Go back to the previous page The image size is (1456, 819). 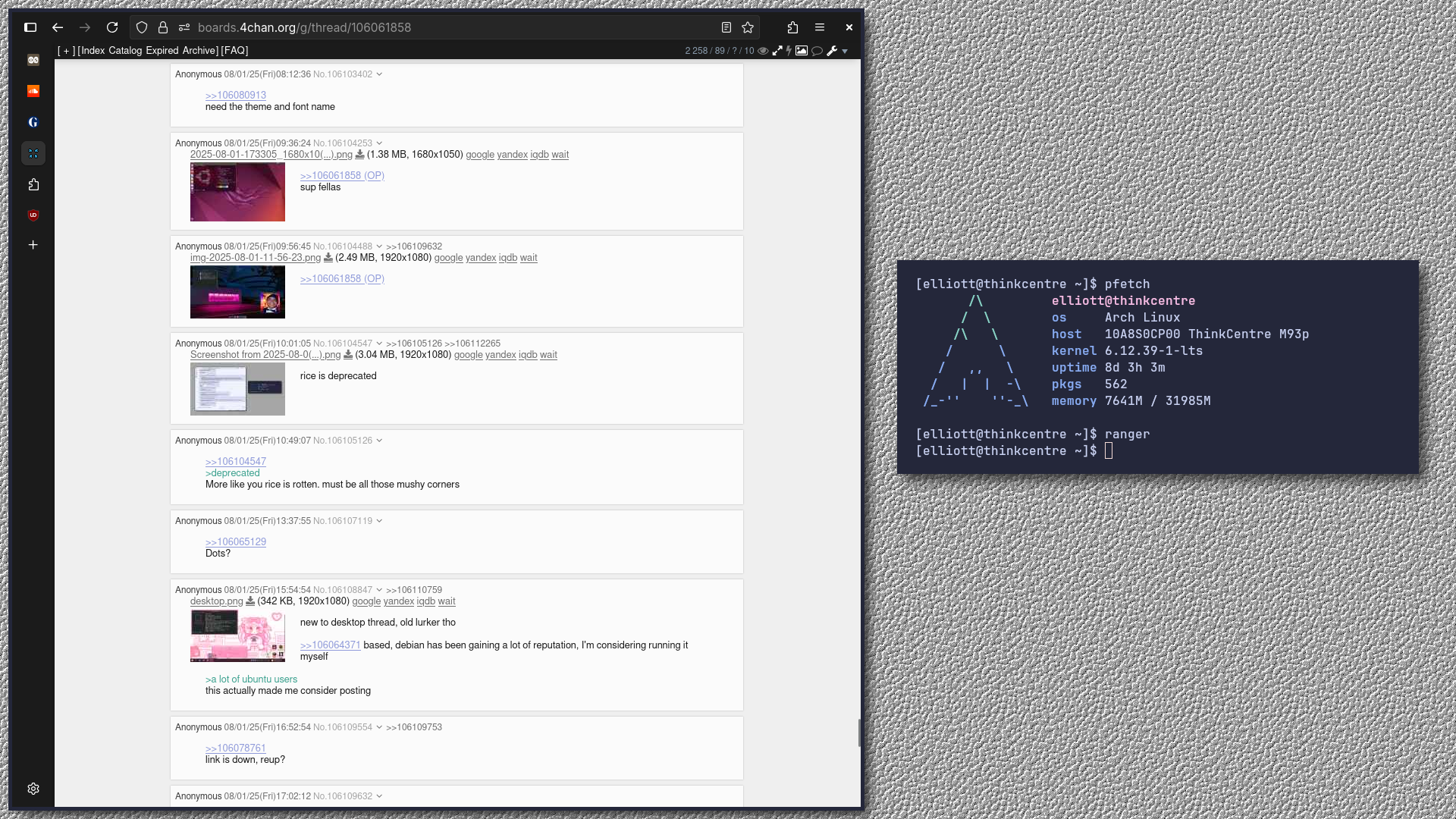click(x=58, y=27)
